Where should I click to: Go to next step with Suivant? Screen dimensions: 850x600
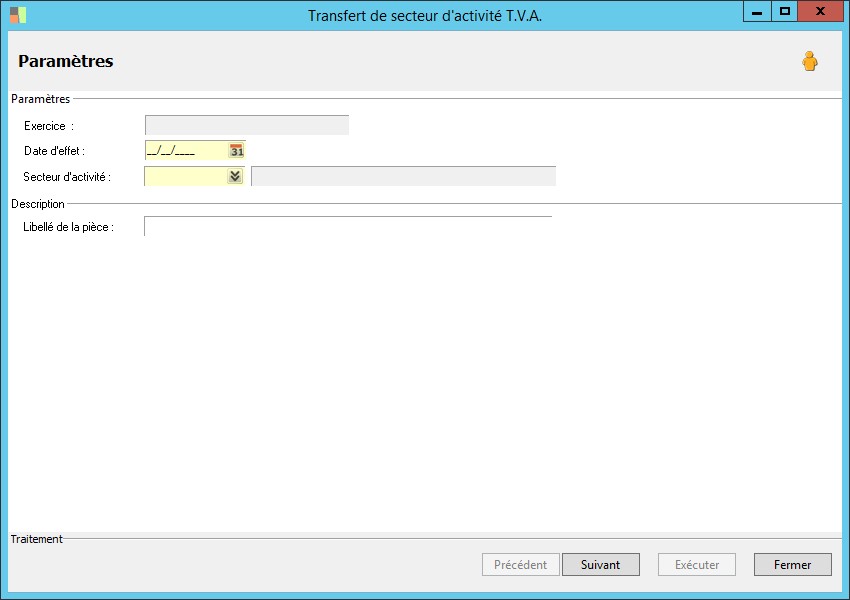click(601, 565)
